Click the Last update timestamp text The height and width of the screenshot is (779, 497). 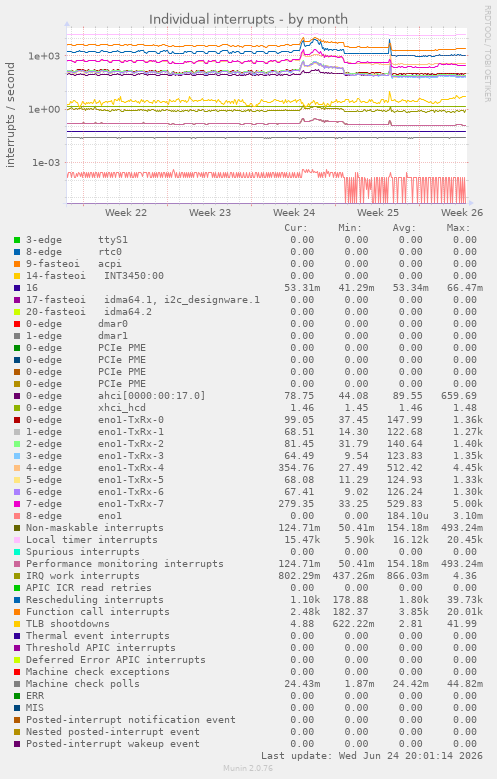point(372,756)
